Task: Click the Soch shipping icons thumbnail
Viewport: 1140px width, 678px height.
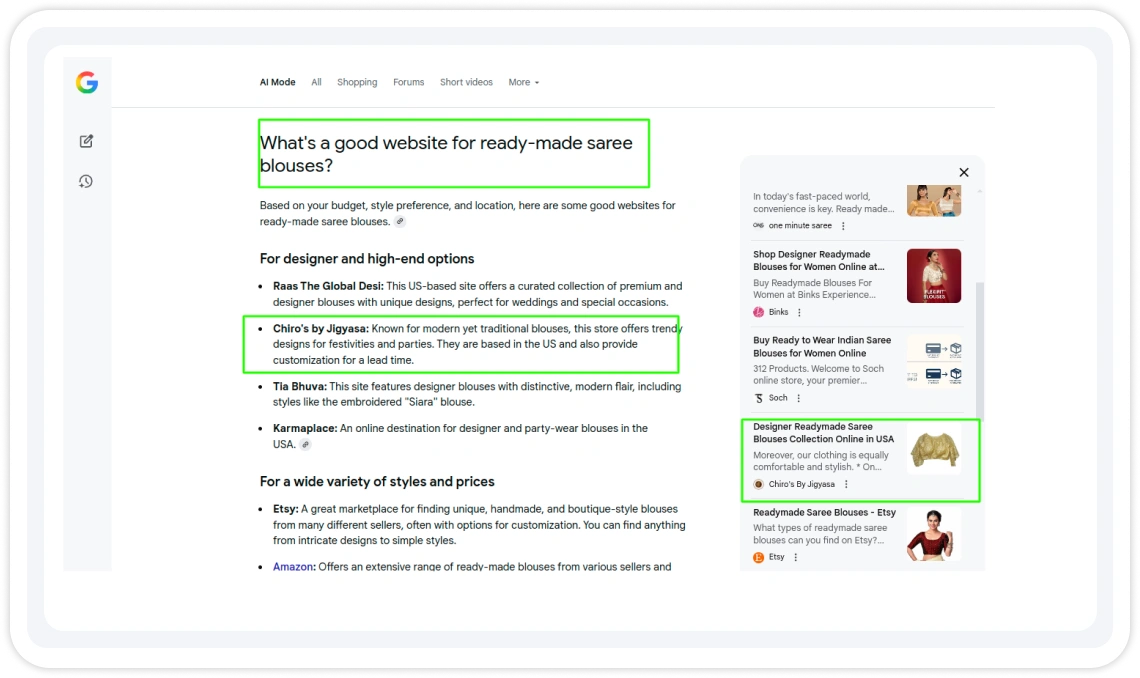Action: 934,362
